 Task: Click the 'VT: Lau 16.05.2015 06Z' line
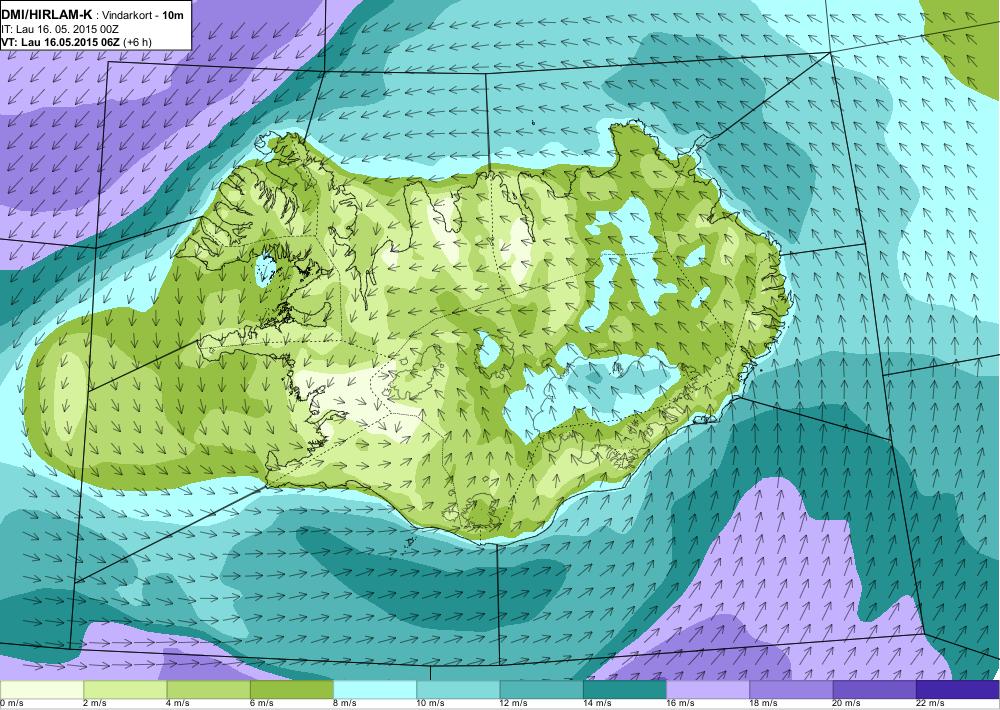(61, 42)
